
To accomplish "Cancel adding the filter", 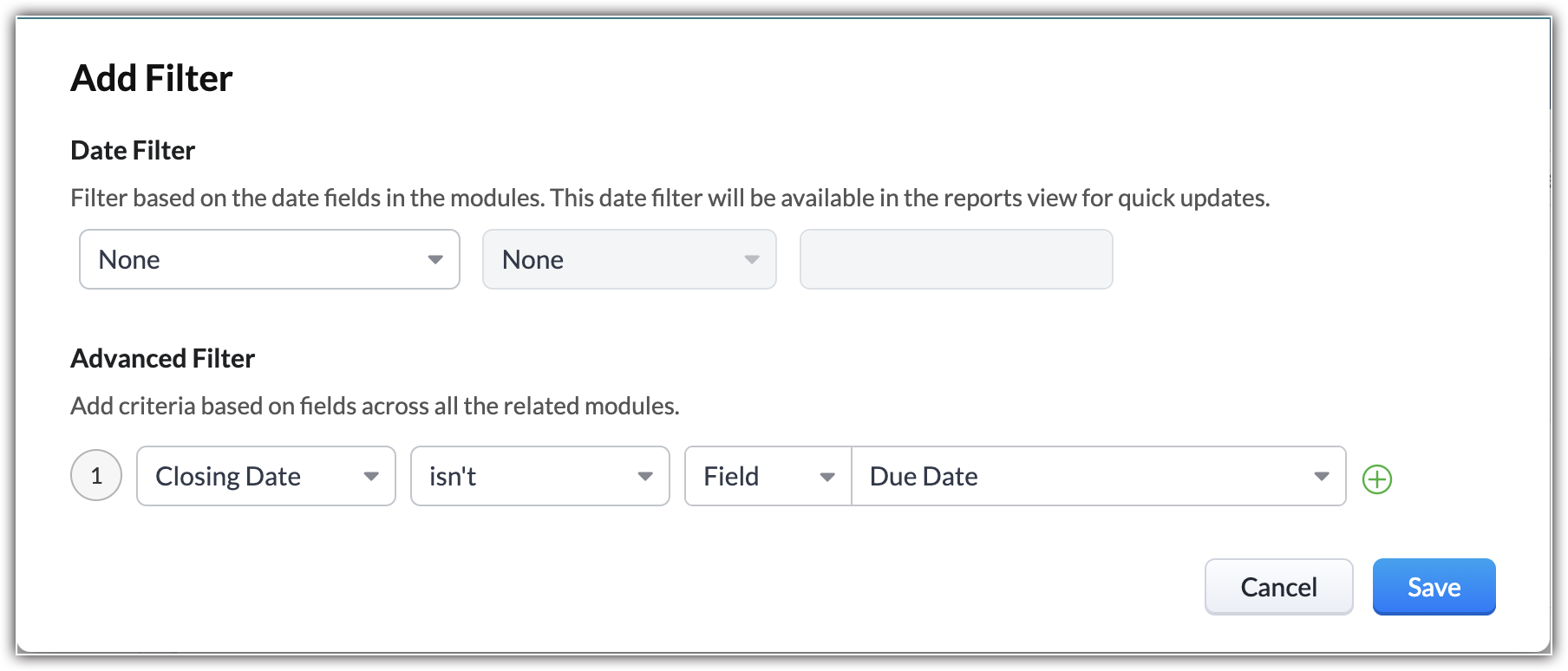I will 1279,587.
